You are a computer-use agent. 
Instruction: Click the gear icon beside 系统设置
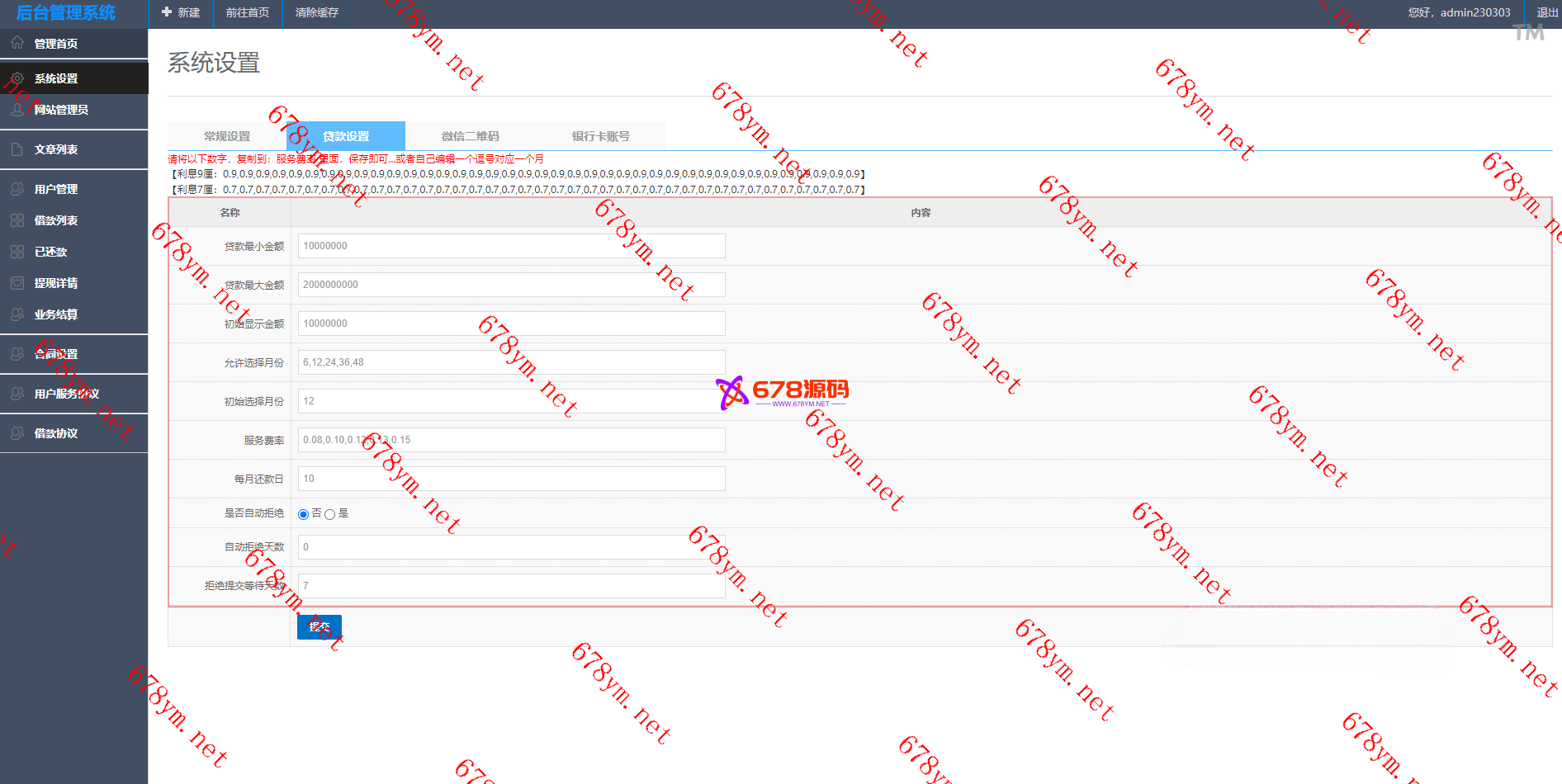(17, 78)
